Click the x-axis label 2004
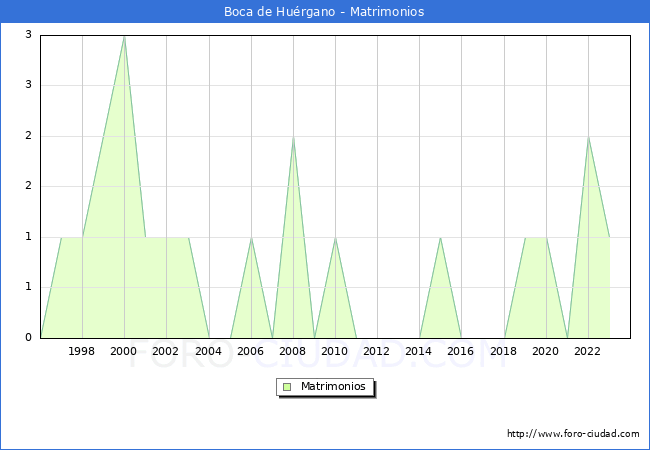650x450 pixels. 208,351
